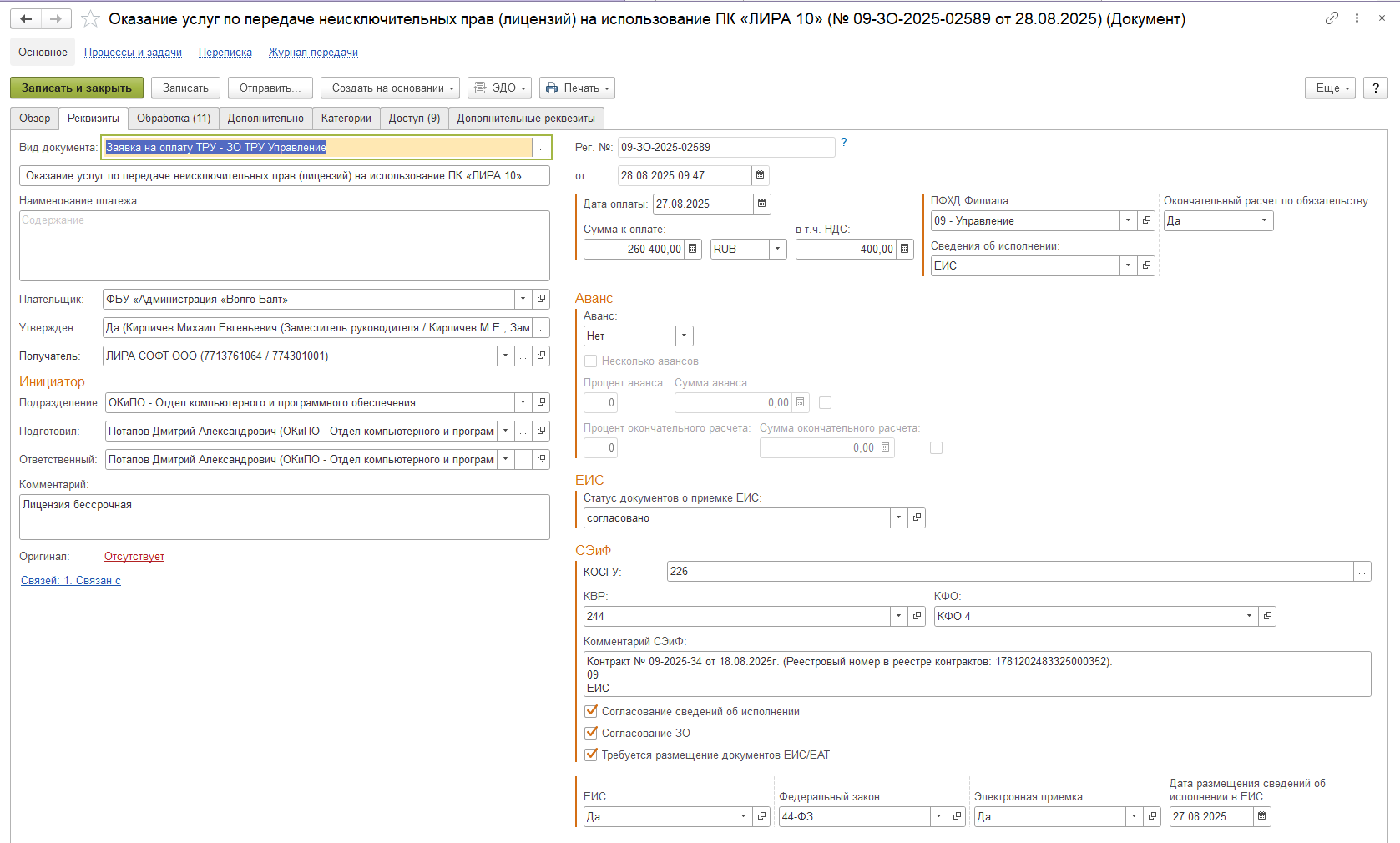Expand the Федеральный закон 44-ФЗ dropdown
The image size is (1400, 843).
(938, 816)
